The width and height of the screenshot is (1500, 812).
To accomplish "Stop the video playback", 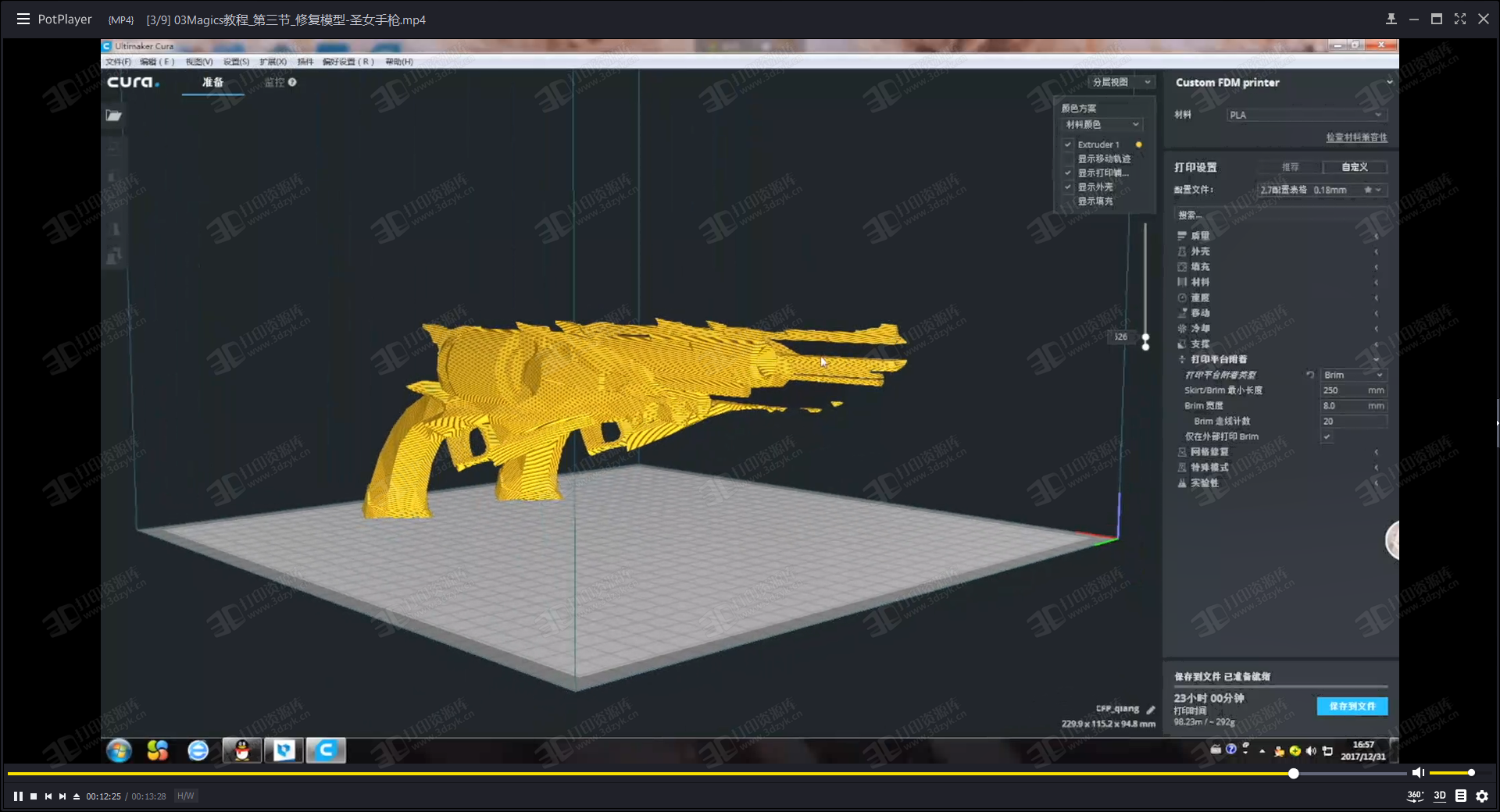I will click(x=34, y=796).
